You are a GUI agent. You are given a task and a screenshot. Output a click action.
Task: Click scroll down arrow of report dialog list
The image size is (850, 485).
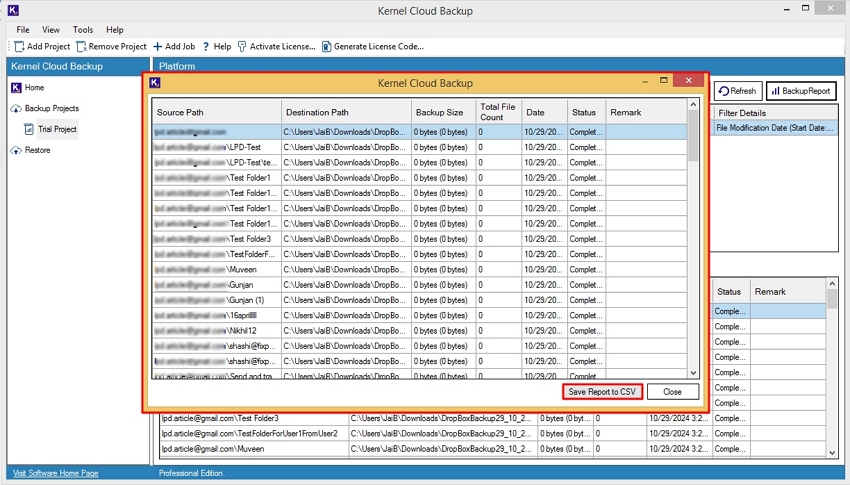693,373
